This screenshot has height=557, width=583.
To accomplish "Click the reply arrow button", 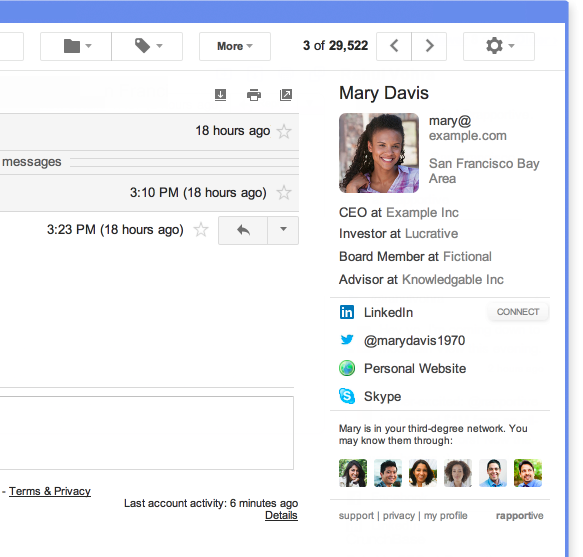I will [243, 230].
